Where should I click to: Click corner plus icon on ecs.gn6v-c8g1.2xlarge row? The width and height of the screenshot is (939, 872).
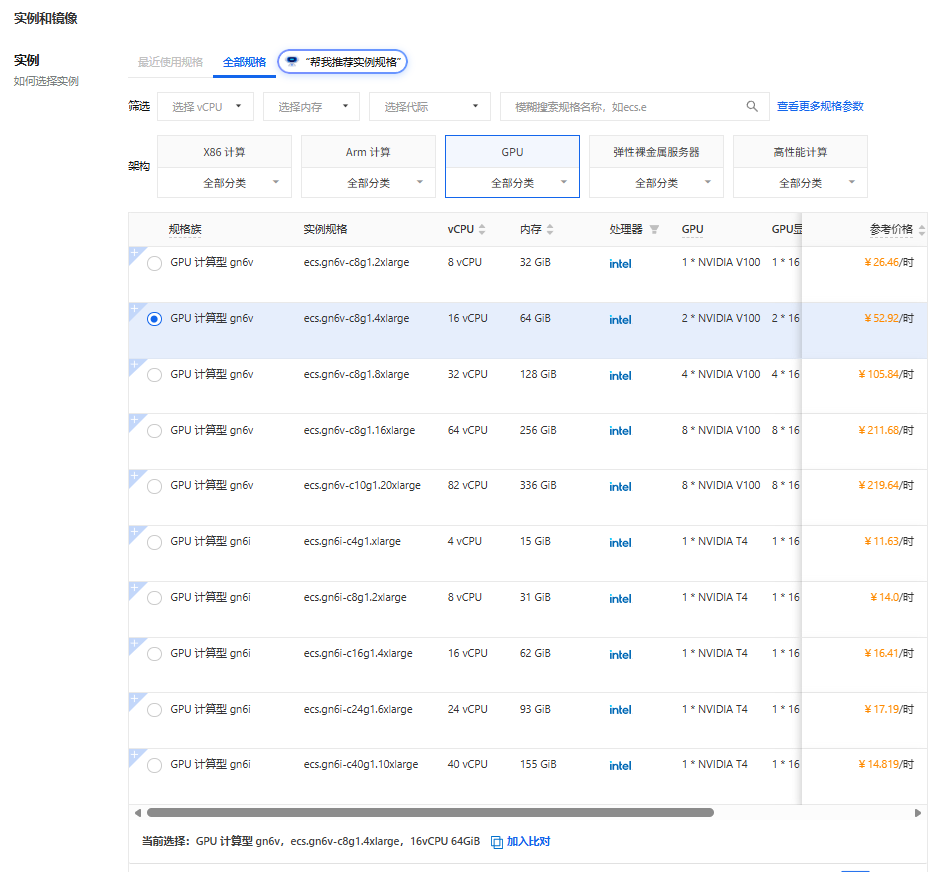click(x=134, y=253)
